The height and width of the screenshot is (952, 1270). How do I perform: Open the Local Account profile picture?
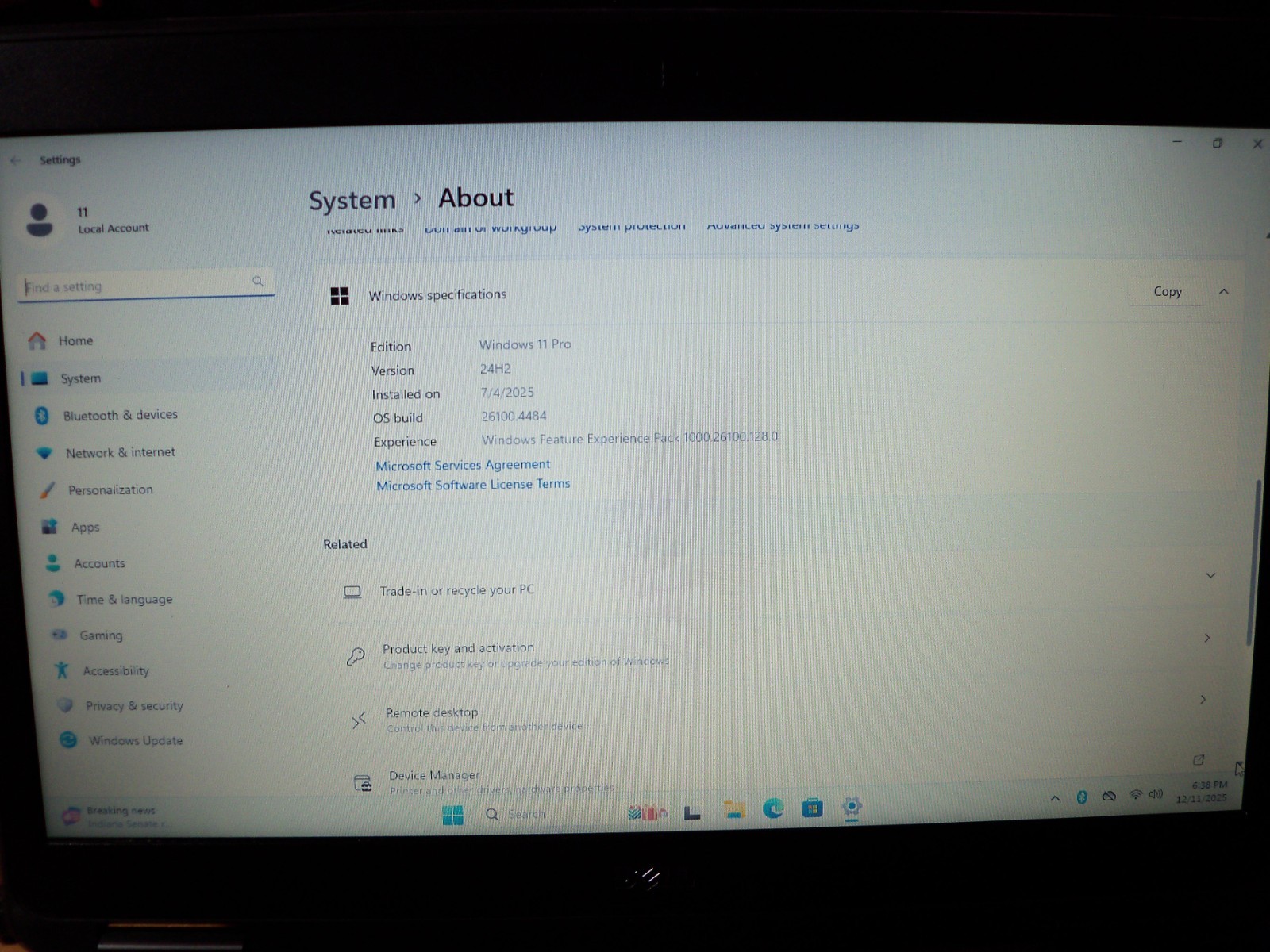click(39, 220)
